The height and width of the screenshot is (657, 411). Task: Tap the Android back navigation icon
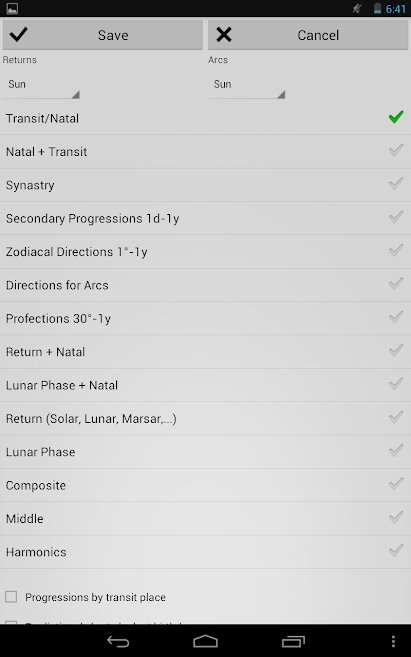[x=118, y=641]
